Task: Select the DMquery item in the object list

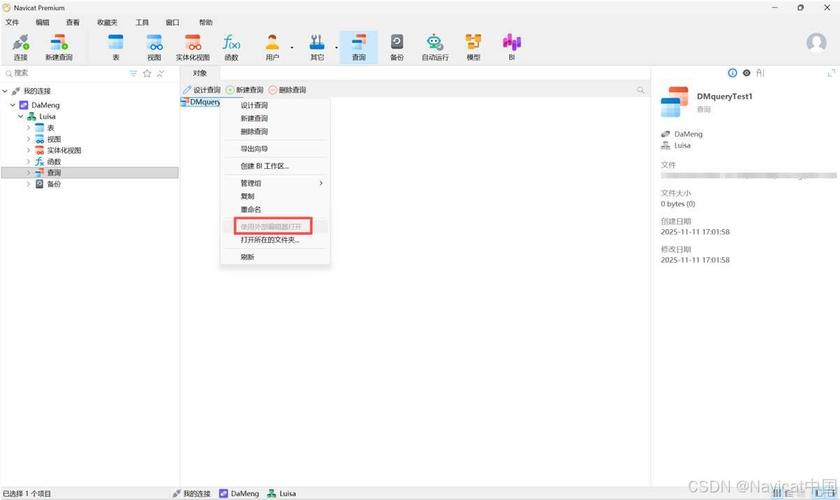Action: (x=201, y=102)
